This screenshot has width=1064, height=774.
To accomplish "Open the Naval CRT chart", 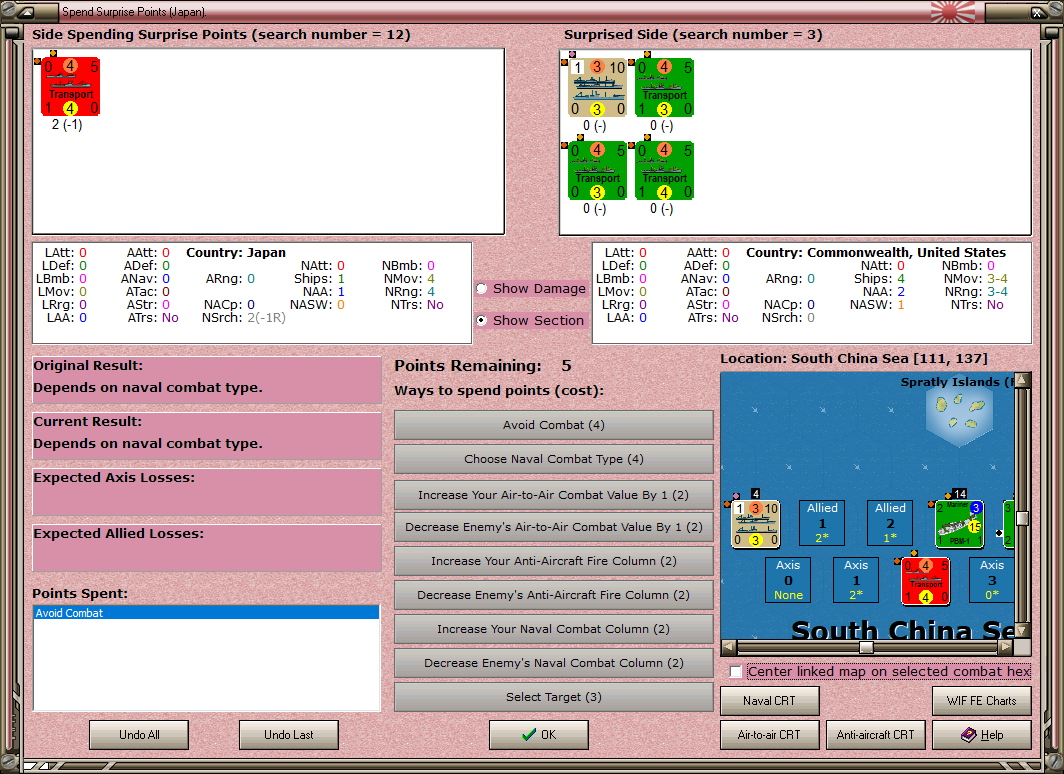I will coord(770,701).
